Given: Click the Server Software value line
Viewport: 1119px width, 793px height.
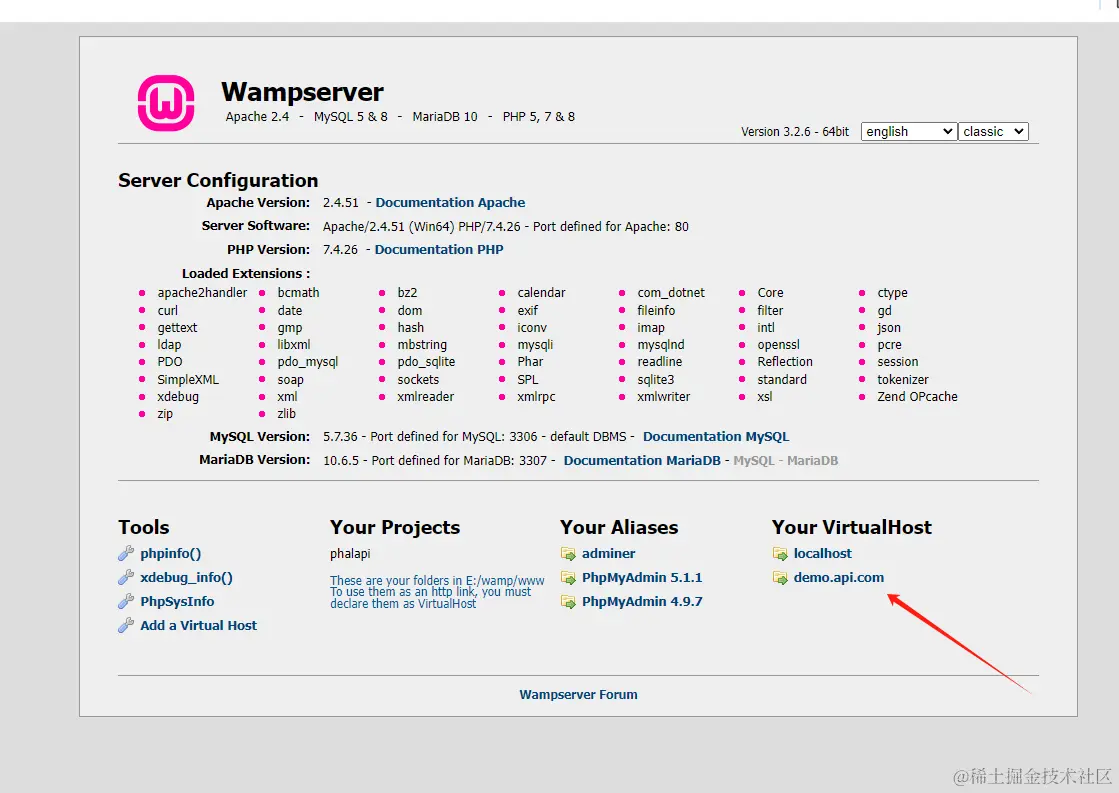Looking at the screenshot, I should point(505,227).
